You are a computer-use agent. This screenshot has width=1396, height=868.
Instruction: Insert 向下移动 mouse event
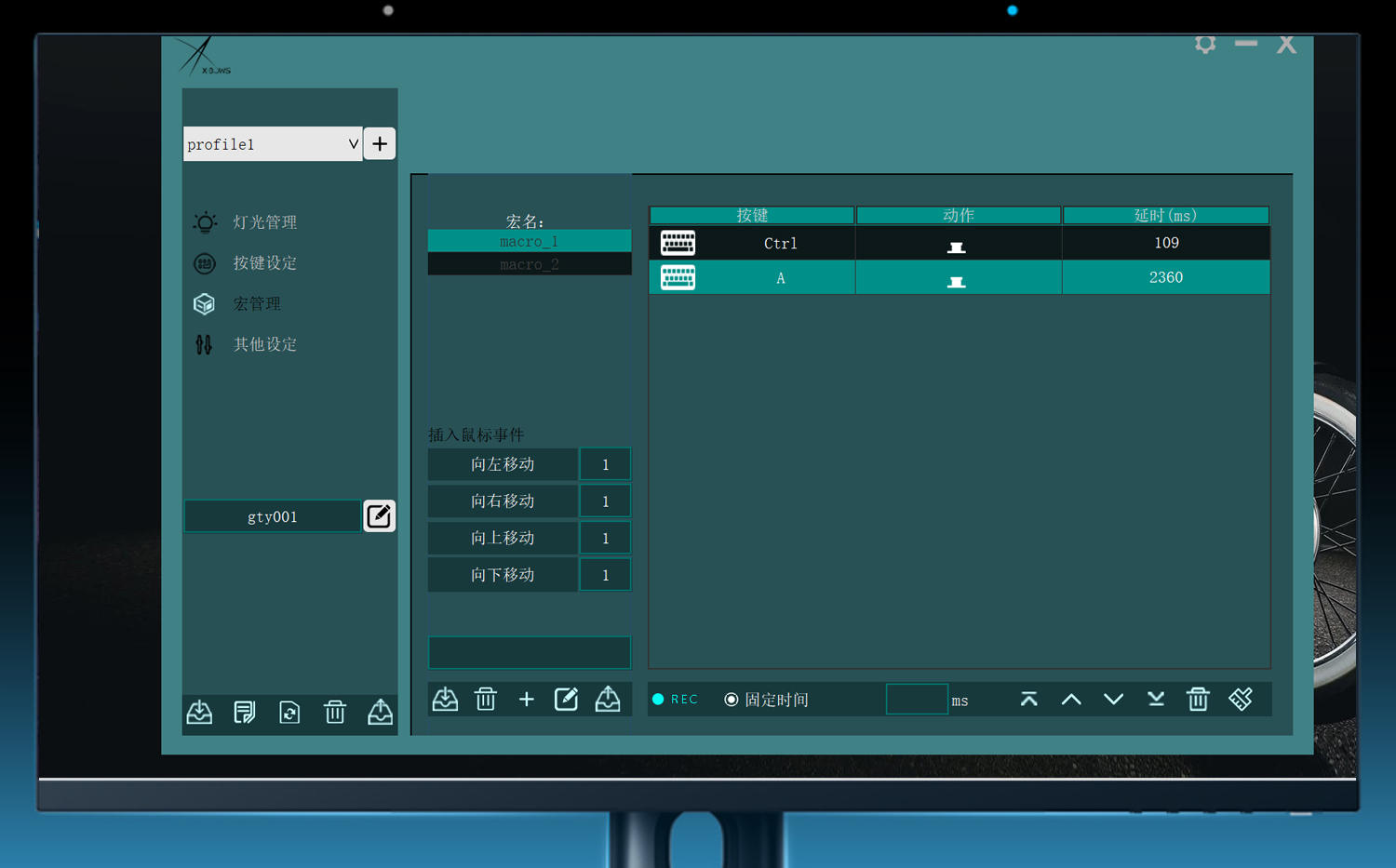503,575
